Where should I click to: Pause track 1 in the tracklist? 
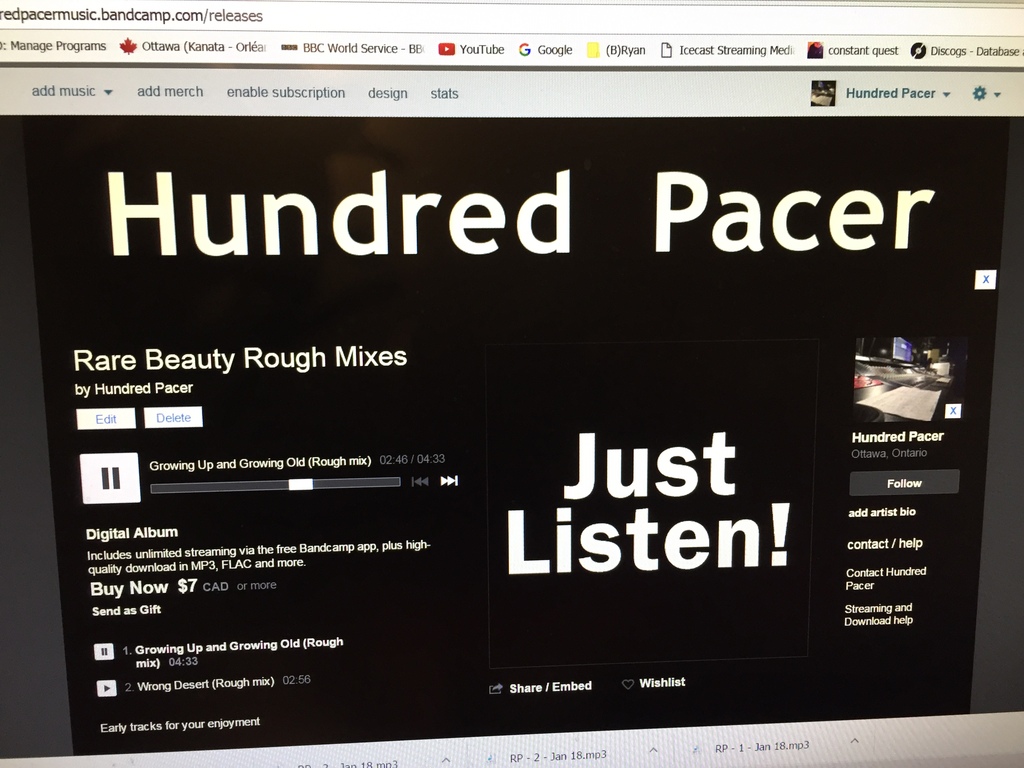point(104,651)
